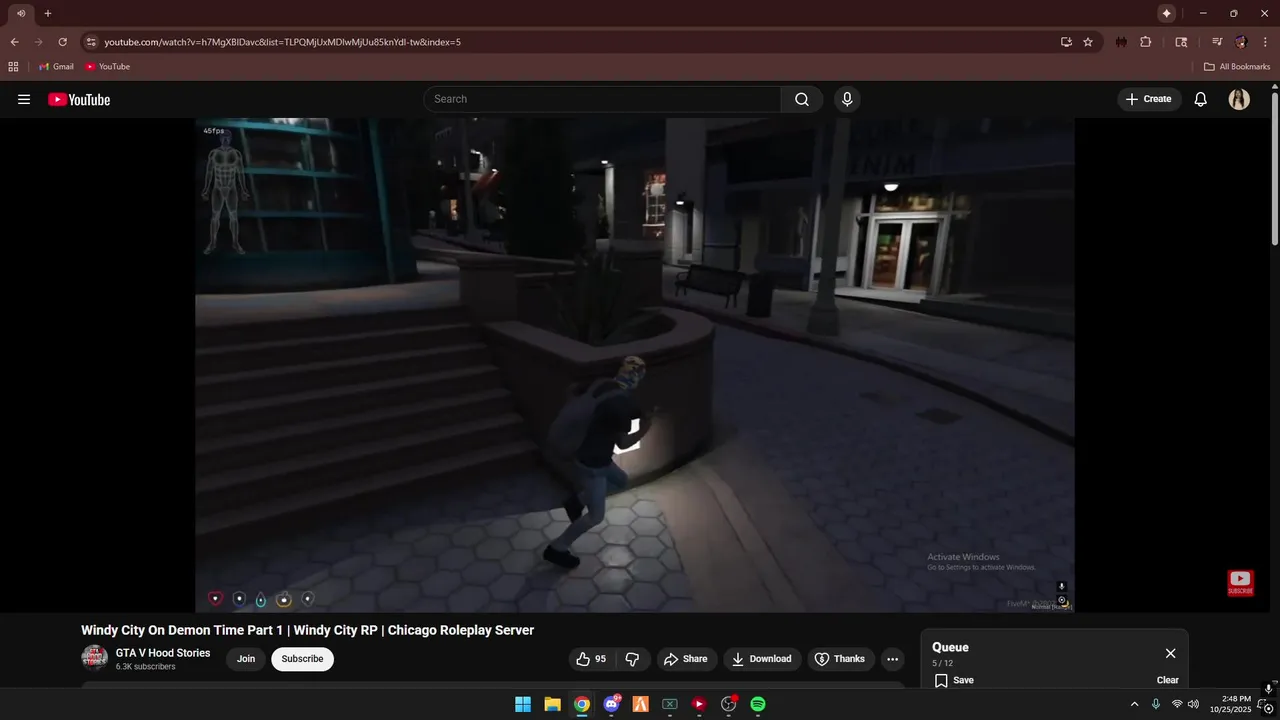This screenshot has height=720, width=1280.
Task: Open more actions ellipsis under video
Action: tap(893, 659)
